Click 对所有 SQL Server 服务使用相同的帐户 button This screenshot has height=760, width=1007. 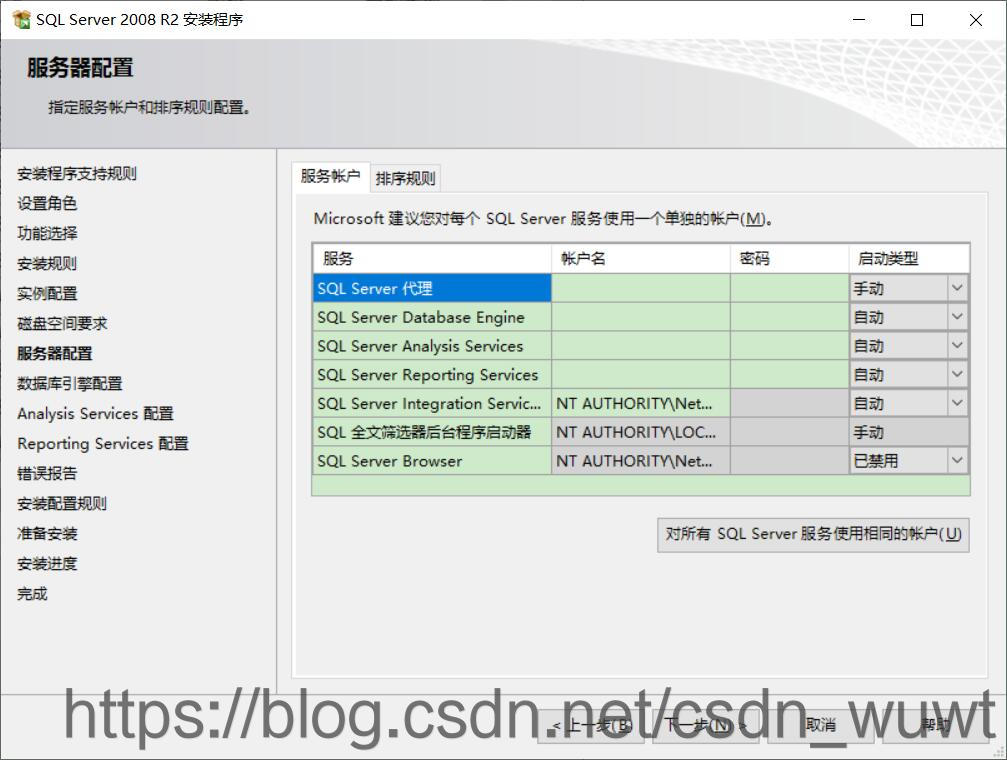[x=813, y=535]
